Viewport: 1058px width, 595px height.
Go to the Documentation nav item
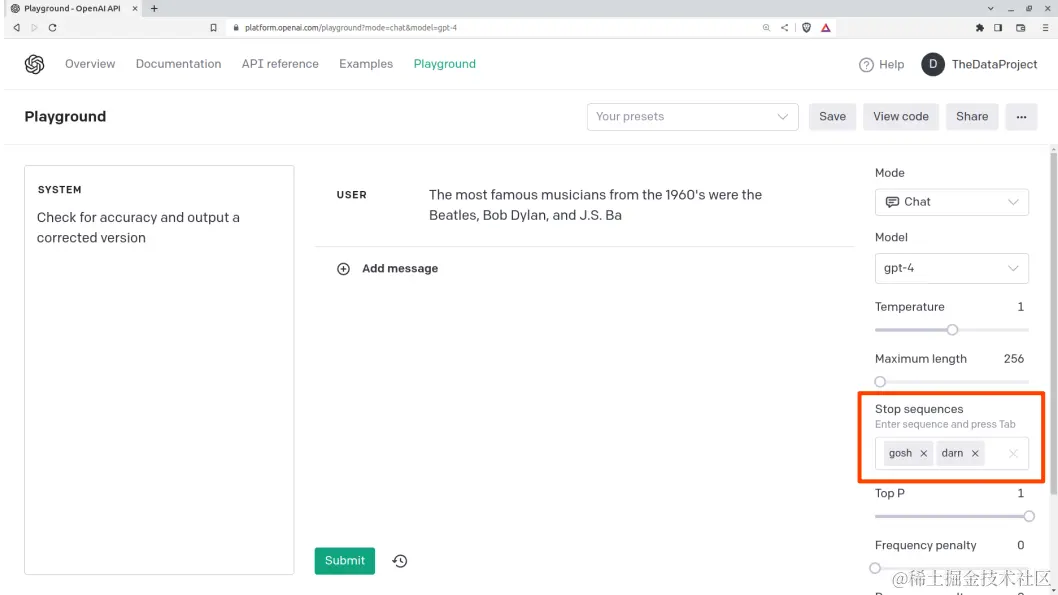coord(178,64)
